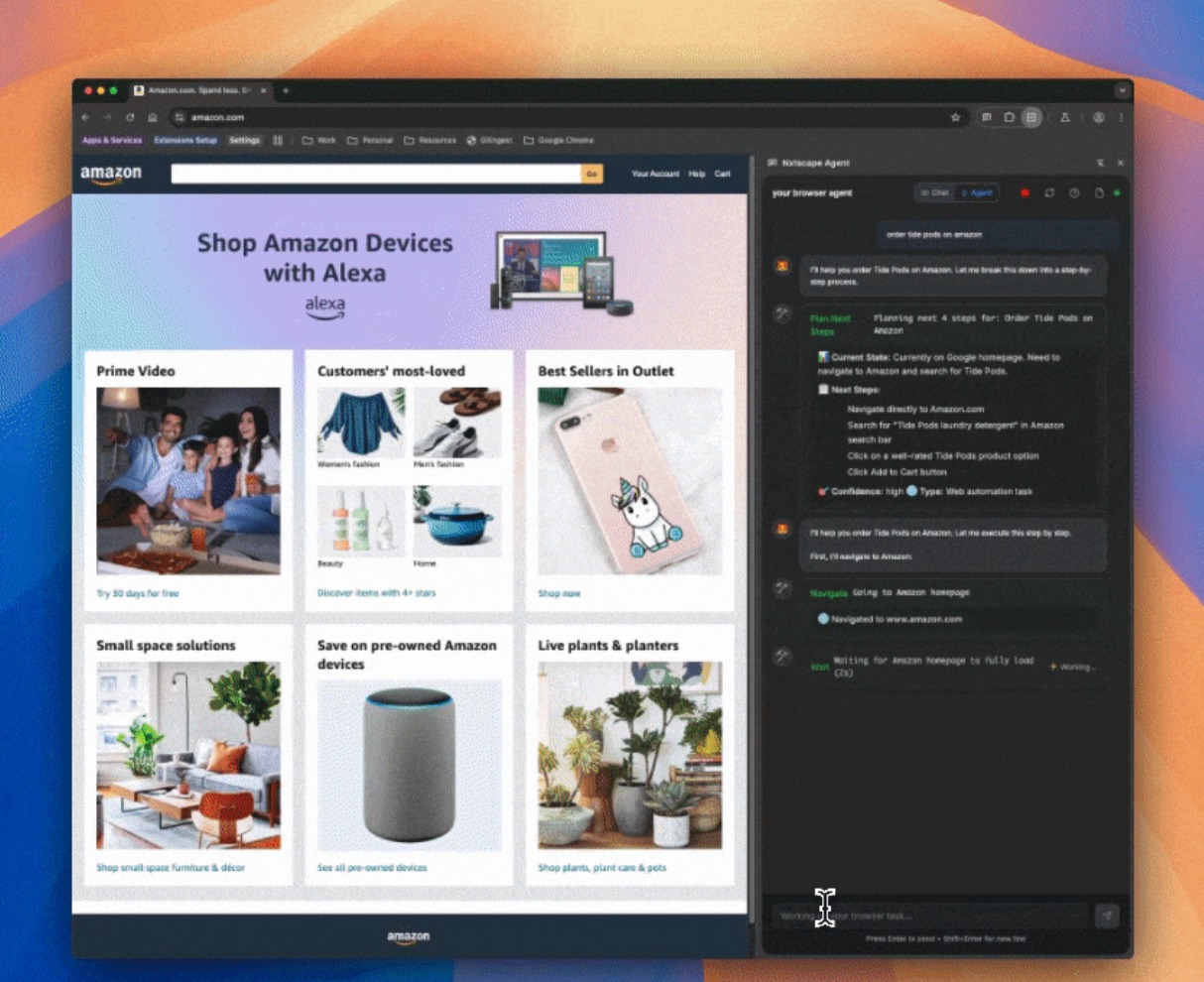Click the document icon in agent header
1204x982 pixels.
[x=1099, y=192]
